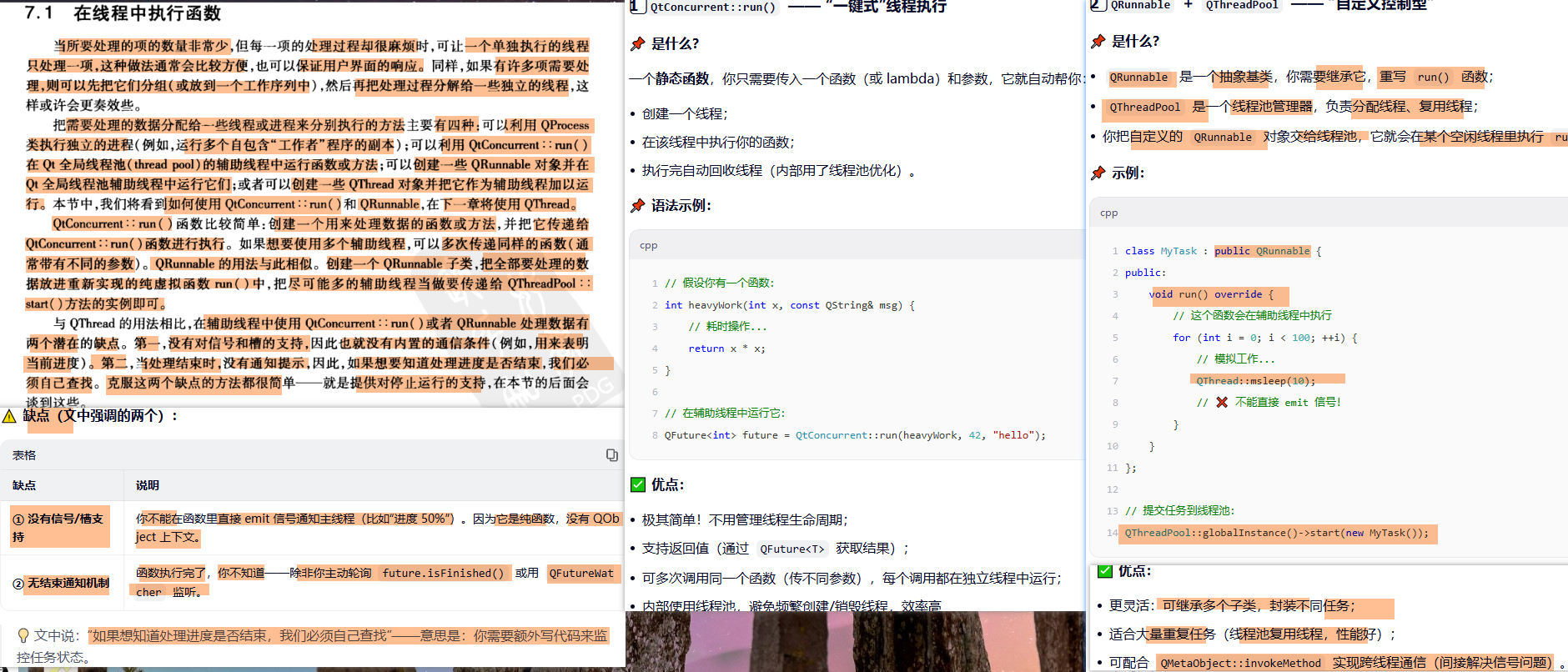The height and width of the screenshot is (672, 1568).
Task: Click the line QFuture<int> future = QtConcurrent::run(...)
Action: click(854, 435)
